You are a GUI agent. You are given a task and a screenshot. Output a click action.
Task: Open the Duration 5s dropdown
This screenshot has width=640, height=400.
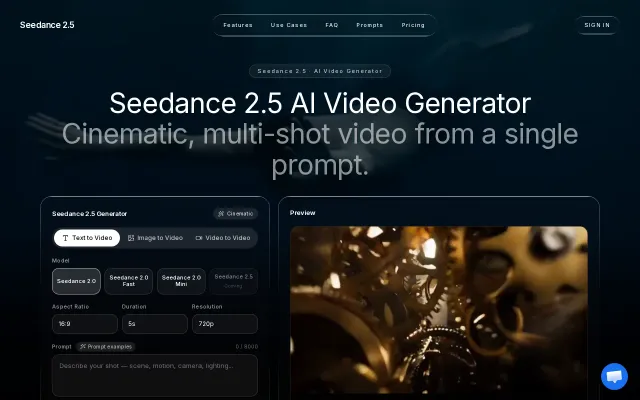pos(155,324)
